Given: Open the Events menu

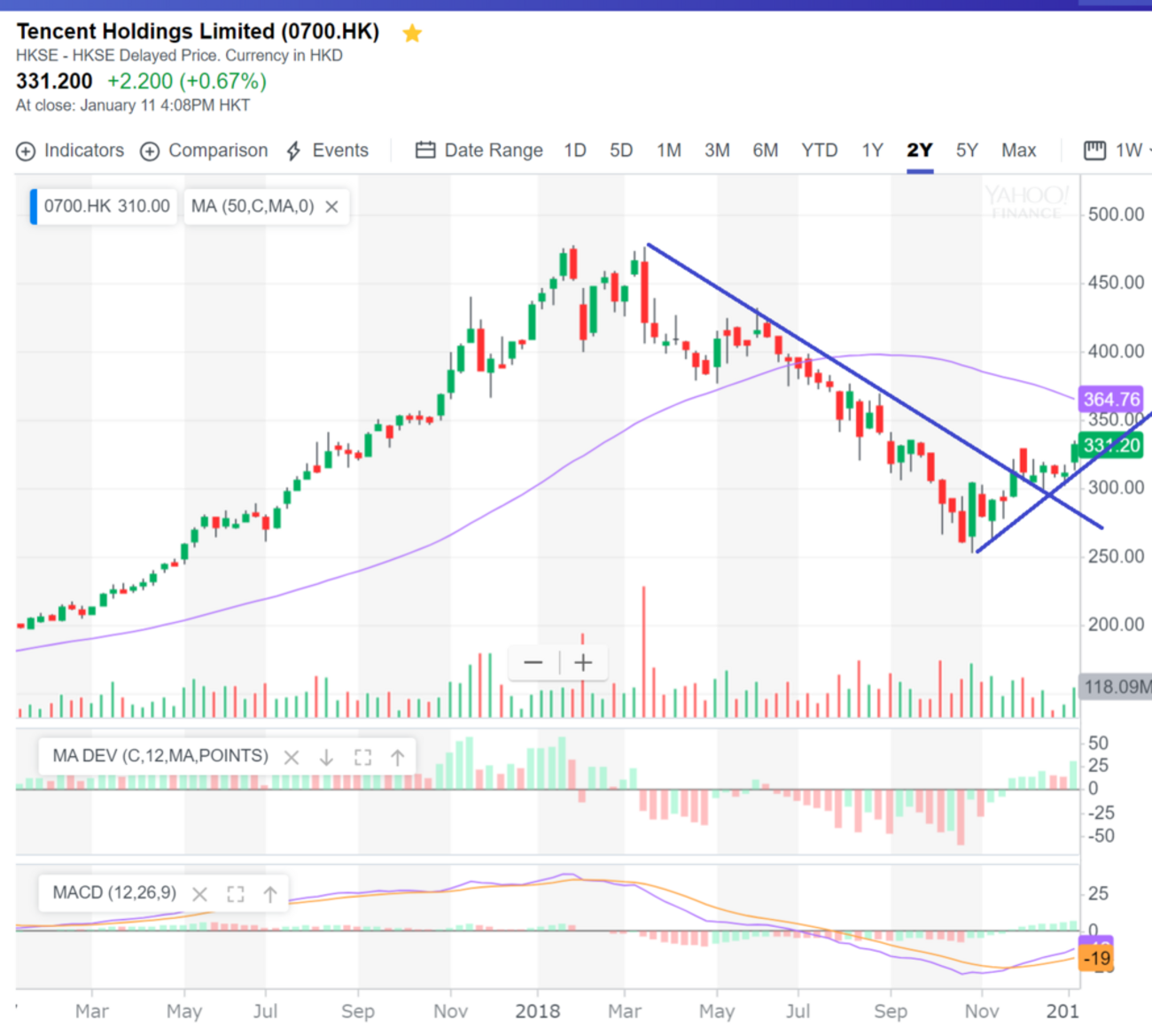Looking at the screenshot, I should [327, 151].
